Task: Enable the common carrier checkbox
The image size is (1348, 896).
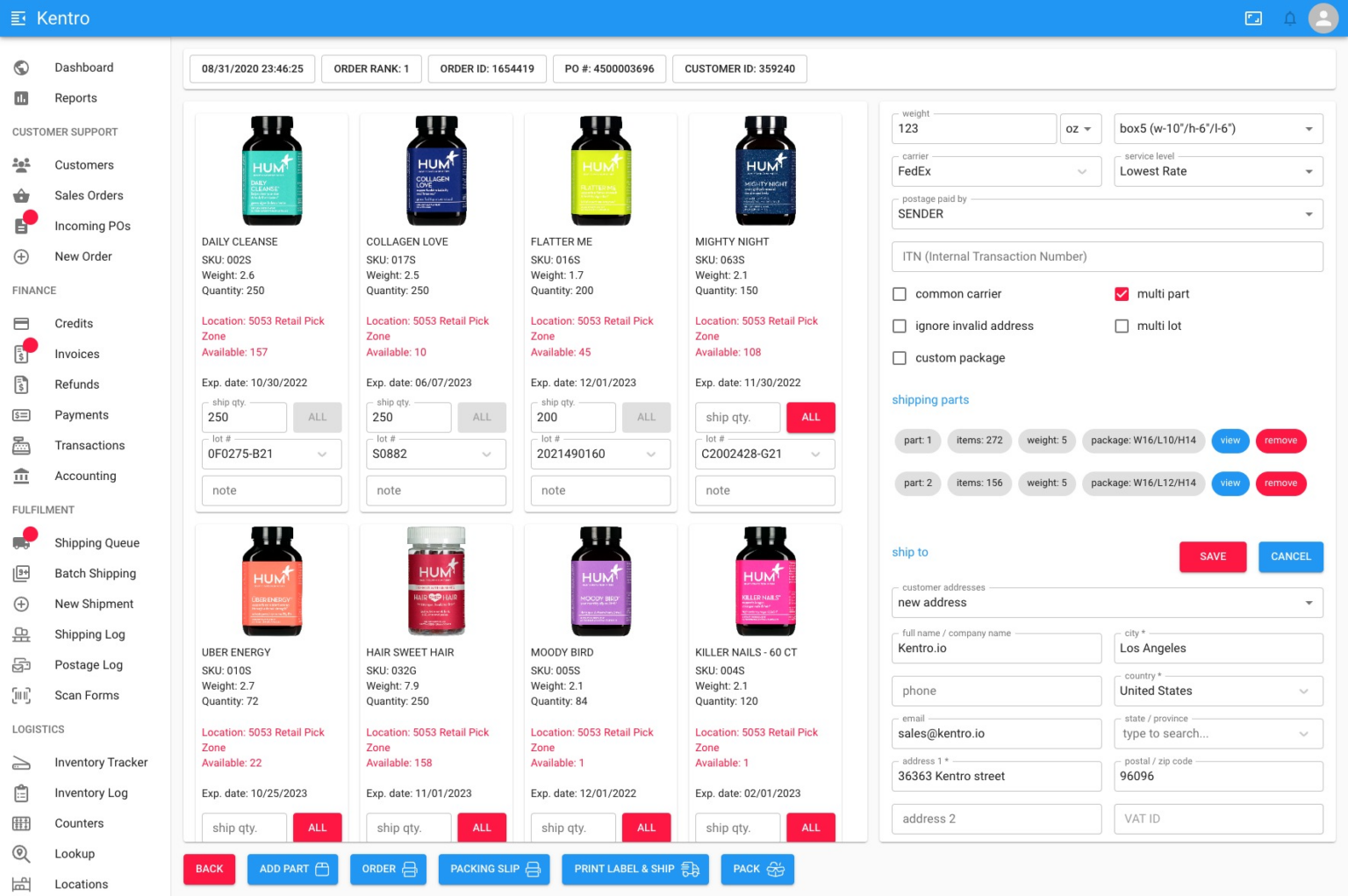Action: pos(900,294)
